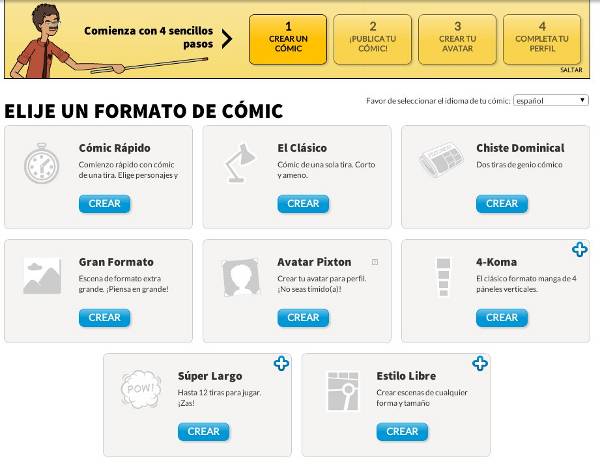Click the map layout icon for Estilo Libre
The width and height of the screenshot is (600, 465).
pos(343,391)
